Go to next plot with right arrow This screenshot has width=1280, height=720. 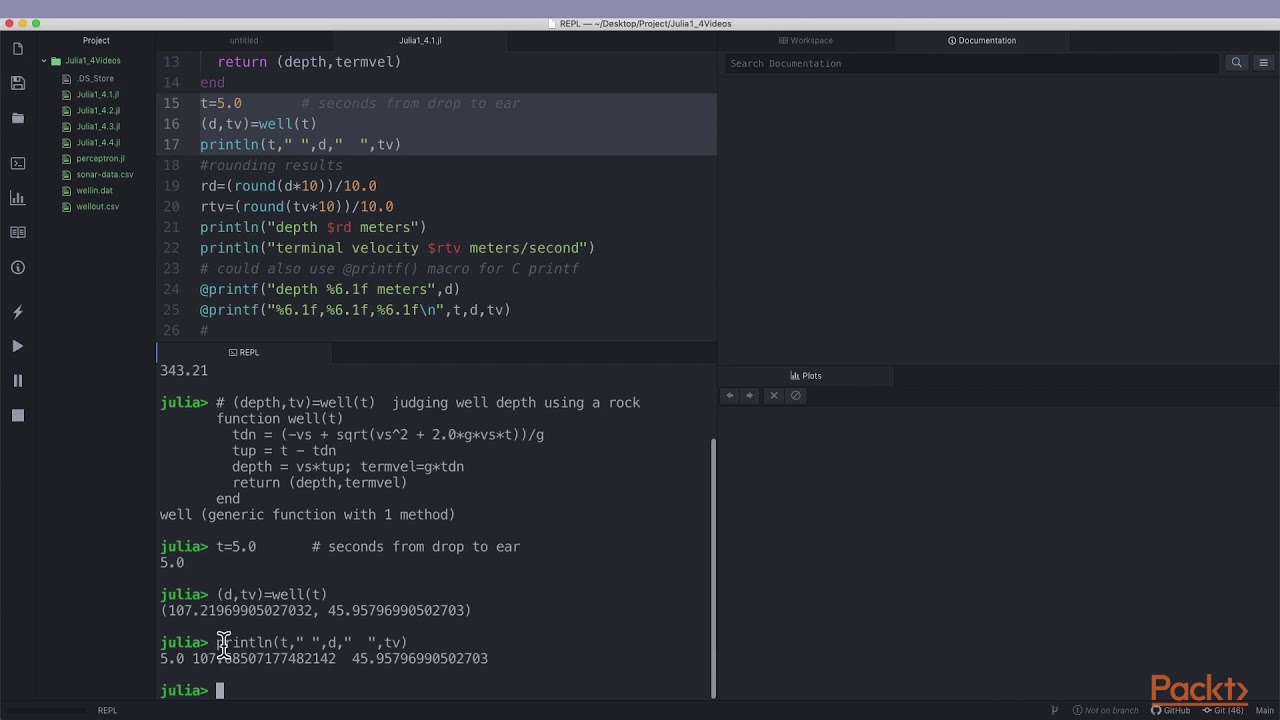click(x=749, y=395)
